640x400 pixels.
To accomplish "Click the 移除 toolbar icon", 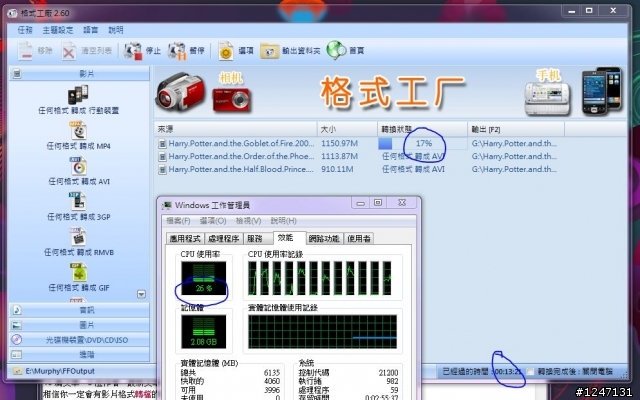I will 25,51.
